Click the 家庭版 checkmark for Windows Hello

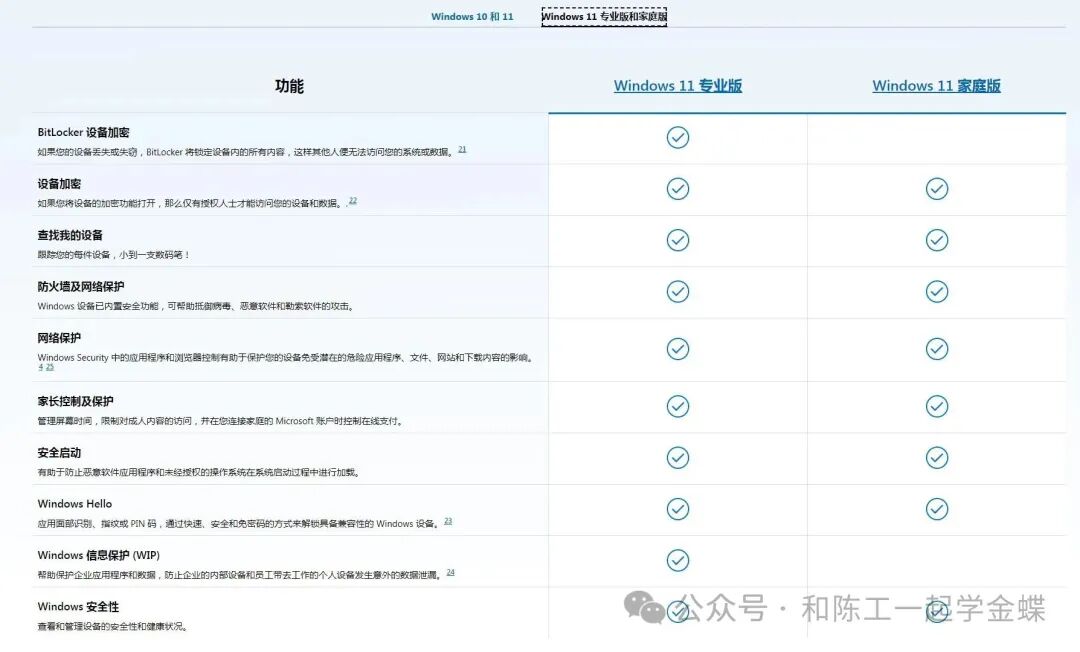[936, 509]
